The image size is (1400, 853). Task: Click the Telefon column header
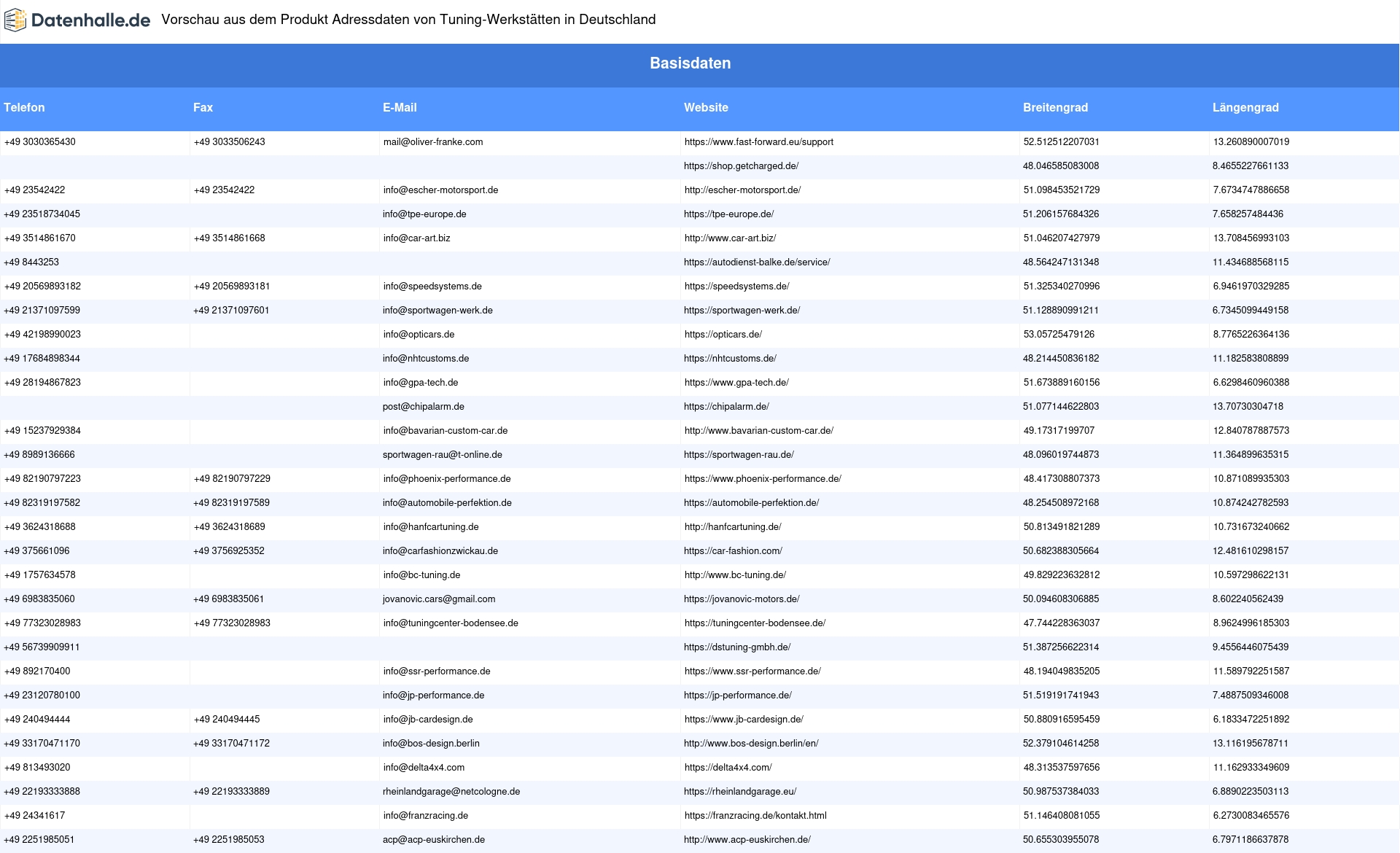pos(24,108)
